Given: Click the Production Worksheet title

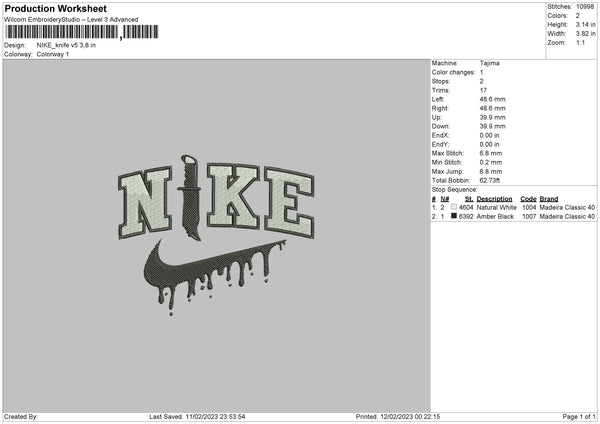Looking at the screenshot, I should point(55,9).
